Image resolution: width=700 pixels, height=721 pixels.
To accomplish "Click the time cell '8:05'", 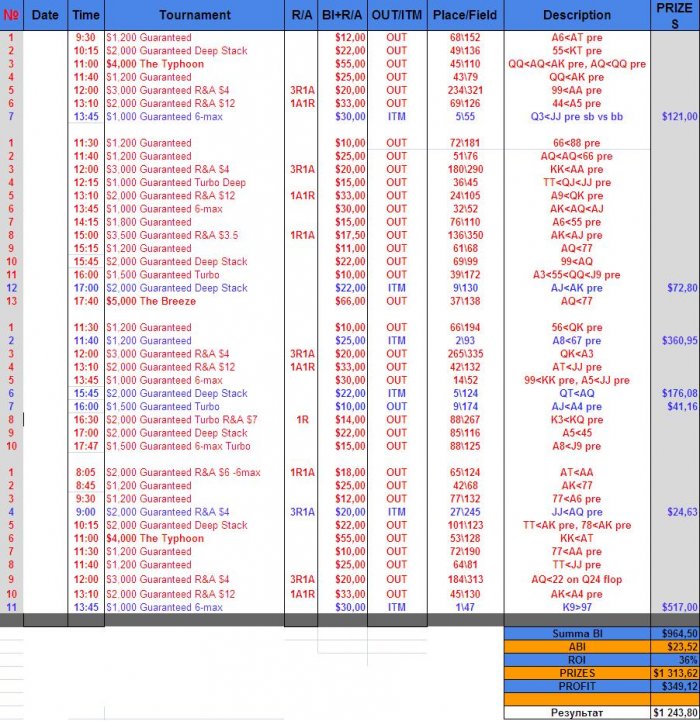I will 86,472.
